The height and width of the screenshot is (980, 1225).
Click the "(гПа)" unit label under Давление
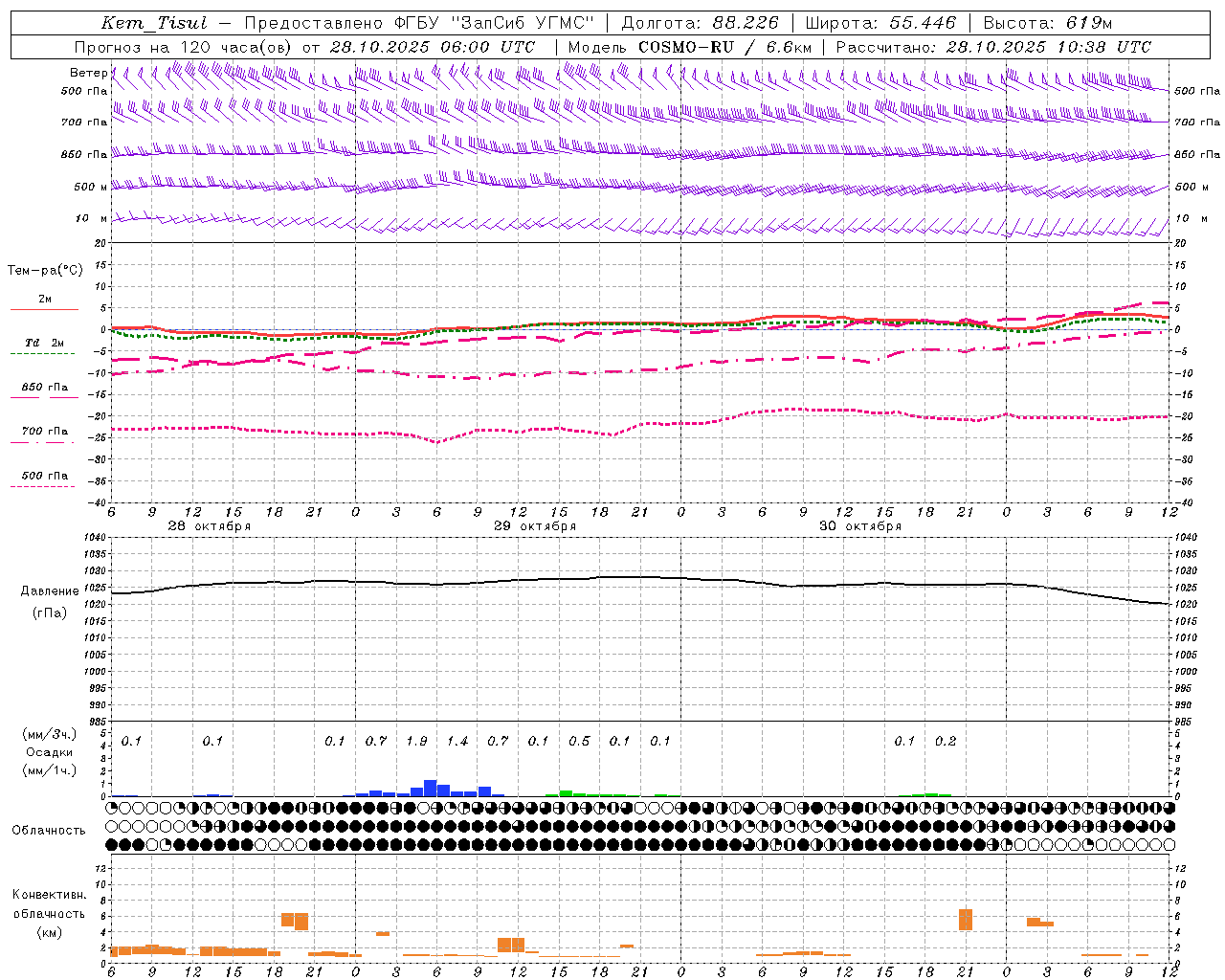coord(50,613)
